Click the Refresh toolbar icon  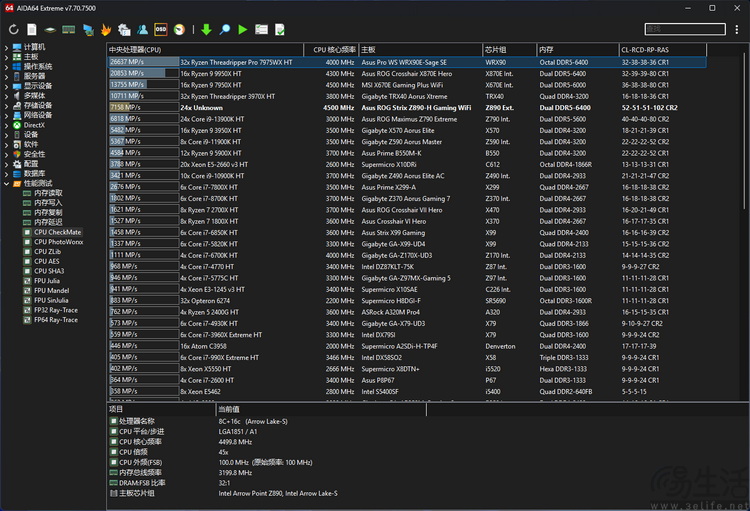point(13,30)
